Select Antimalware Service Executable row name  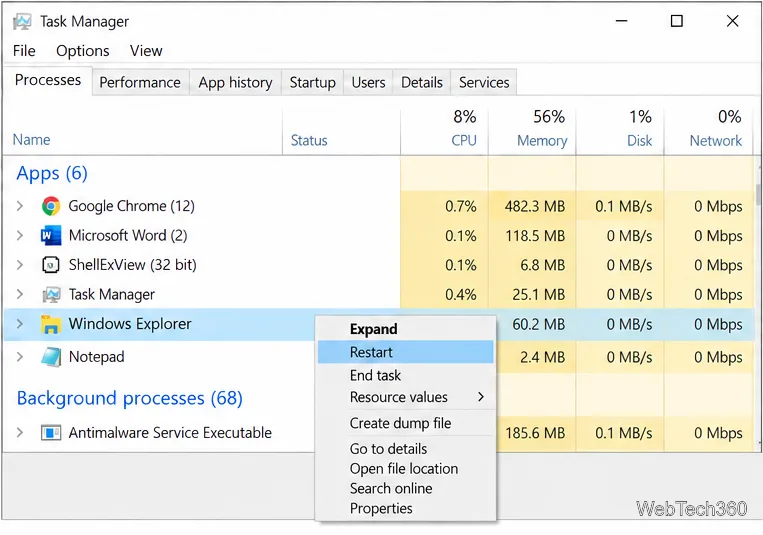coord(170,432)
